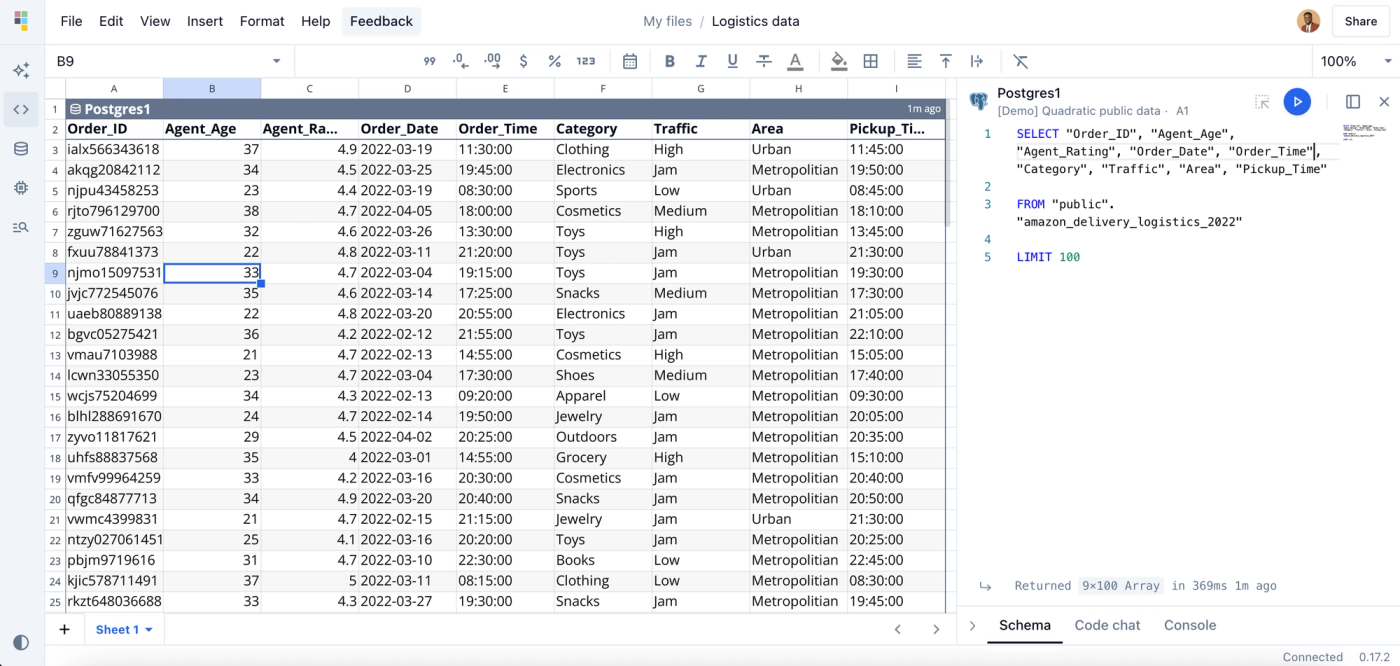
Task: Open the Edit menu
Action: tap(111, 21)
